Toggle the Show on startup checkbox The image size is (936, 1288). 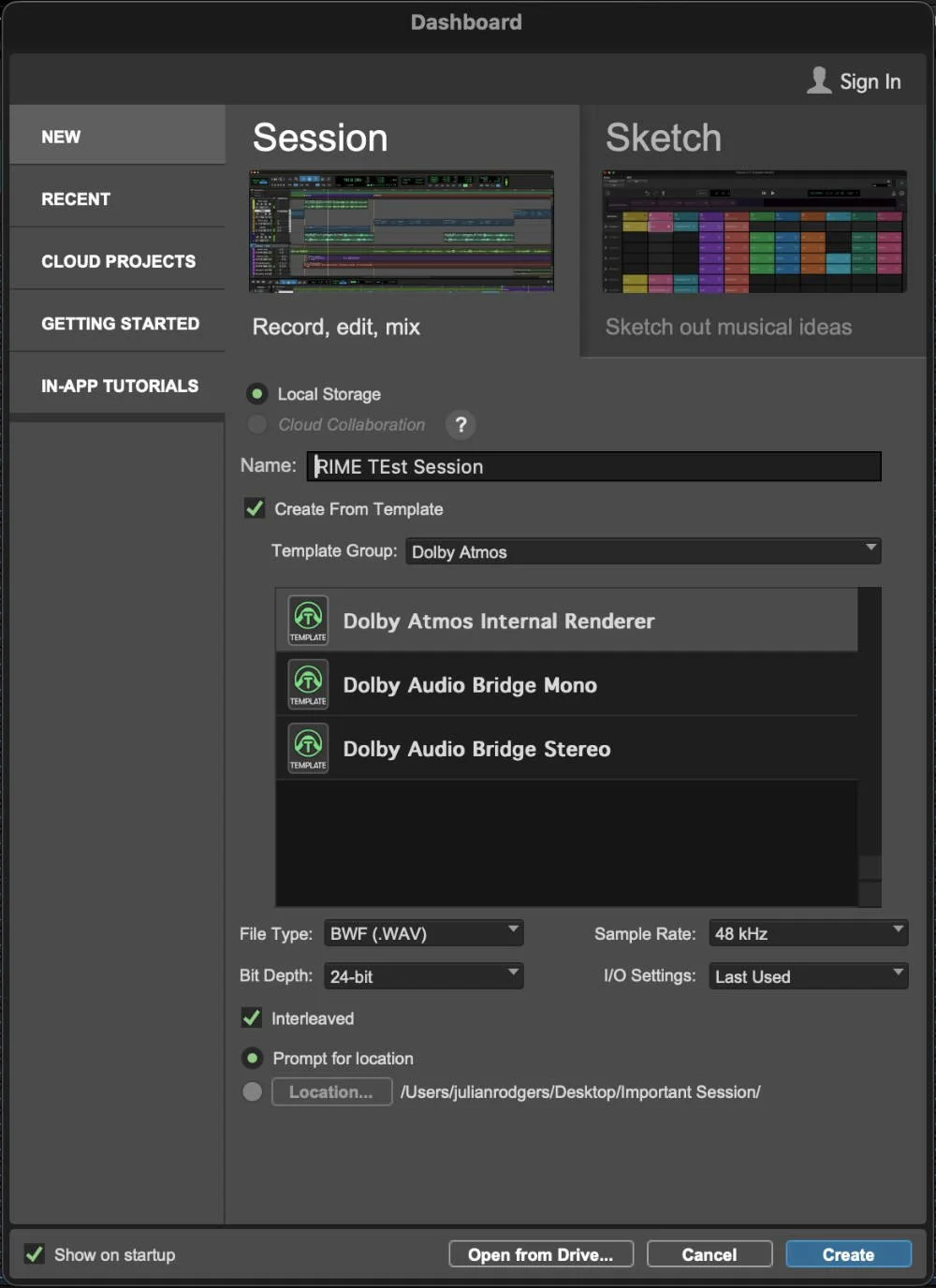point(35,1254)
